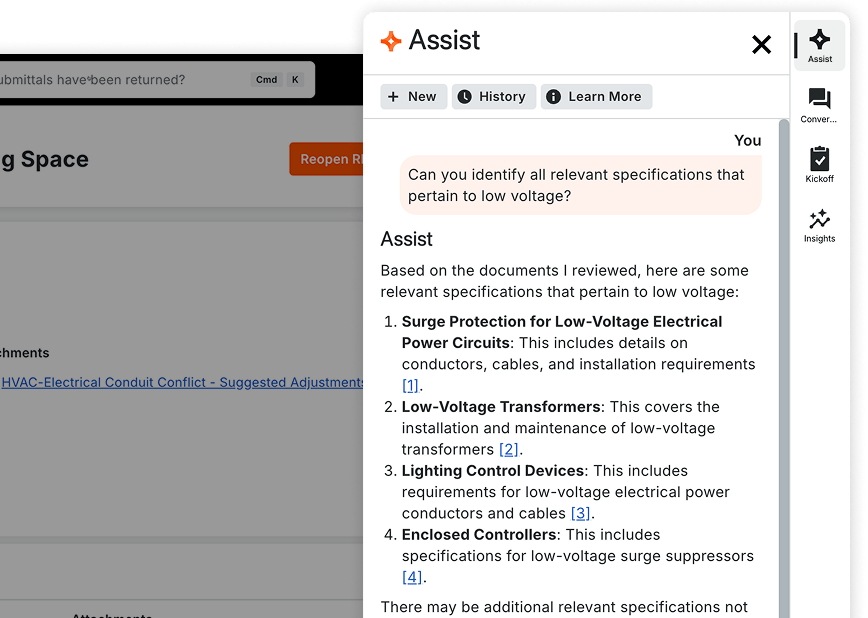This screenshot has height=618, width=868.
Task: Open Kickoff clipboard icon in sidebar
Action: [819, 164]
